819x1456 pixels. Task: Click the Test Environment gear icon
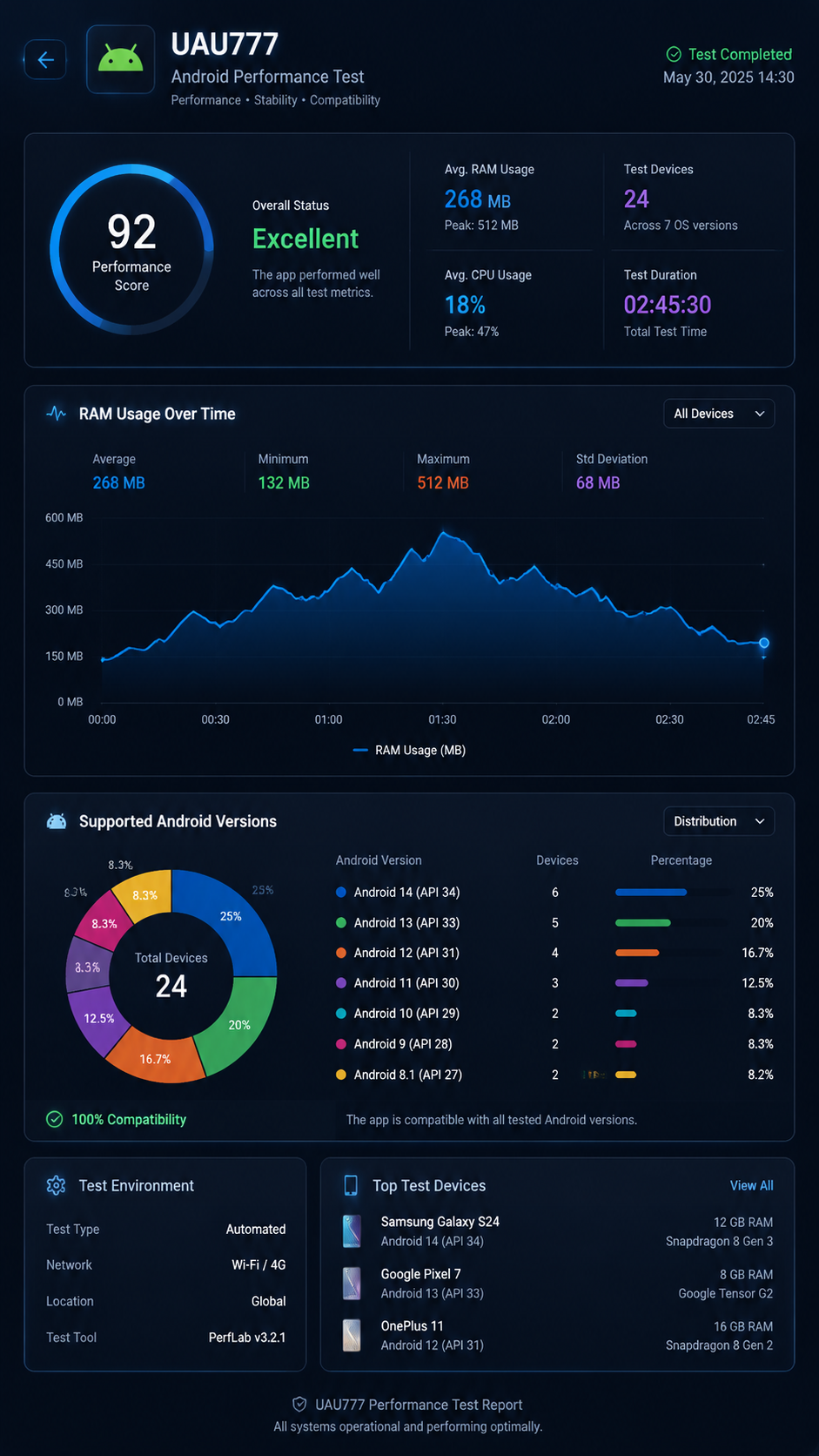(x=56, y=1185)
